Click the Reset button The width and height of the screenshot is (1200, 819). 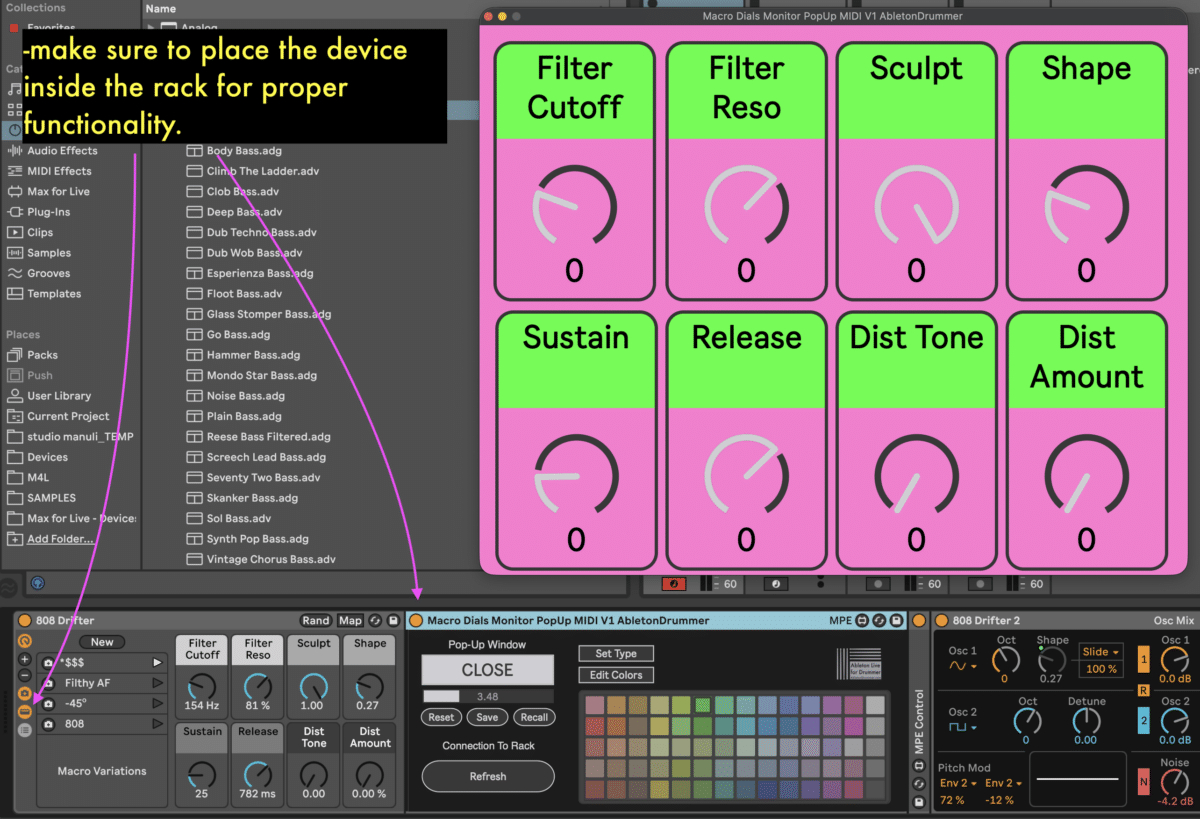(441, 717)
